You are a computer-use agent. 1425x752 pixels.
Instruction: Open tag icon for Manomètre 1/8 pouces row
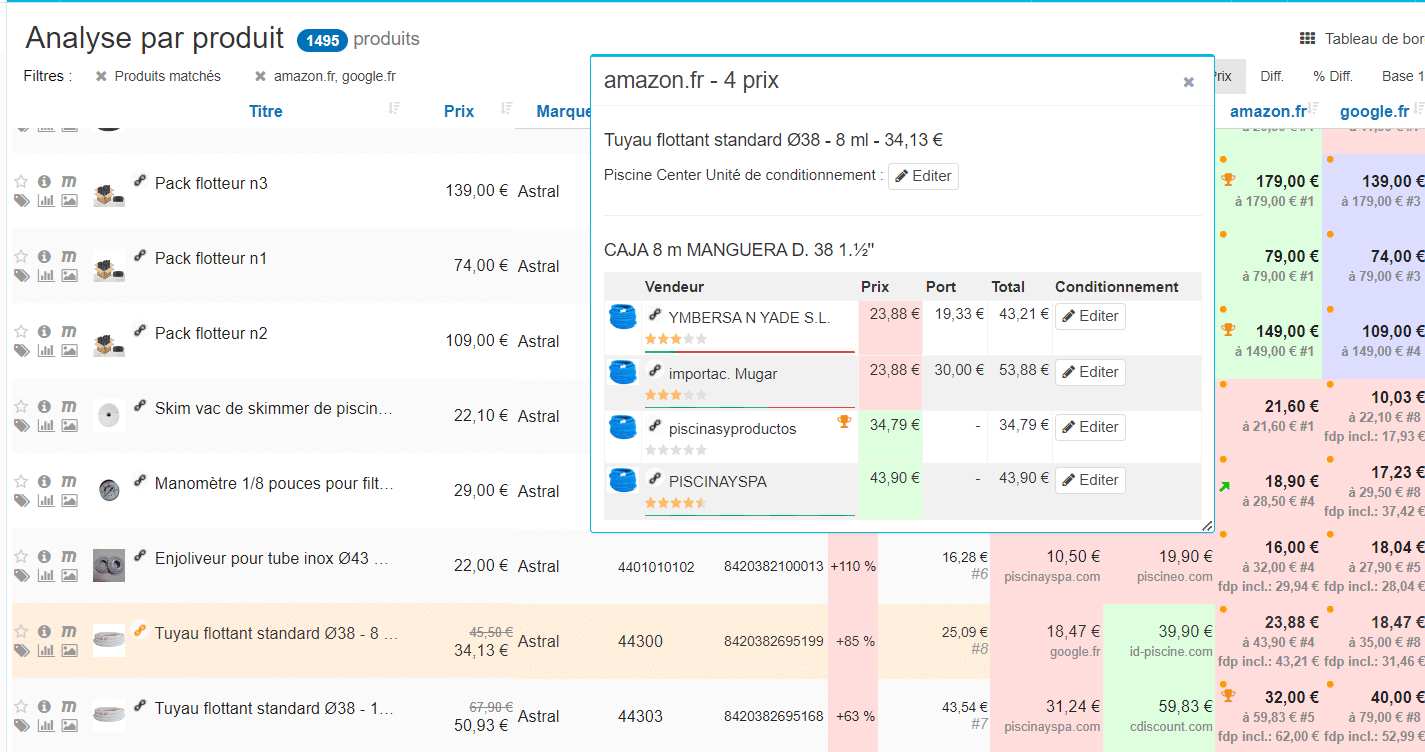point(21,500)
